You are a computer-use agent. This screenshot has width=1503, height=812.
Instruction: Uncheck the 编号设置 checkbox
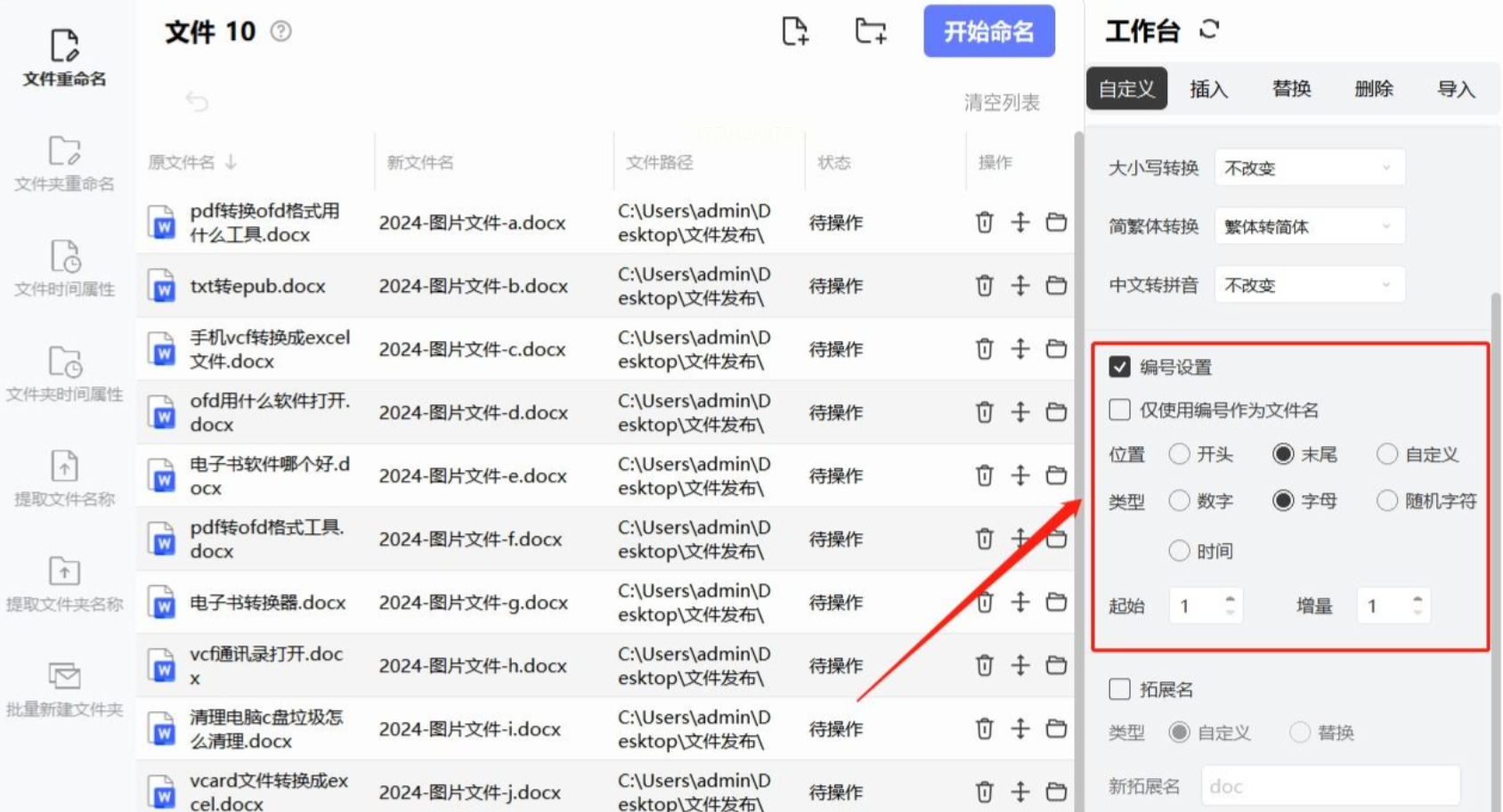(1120, 367)
